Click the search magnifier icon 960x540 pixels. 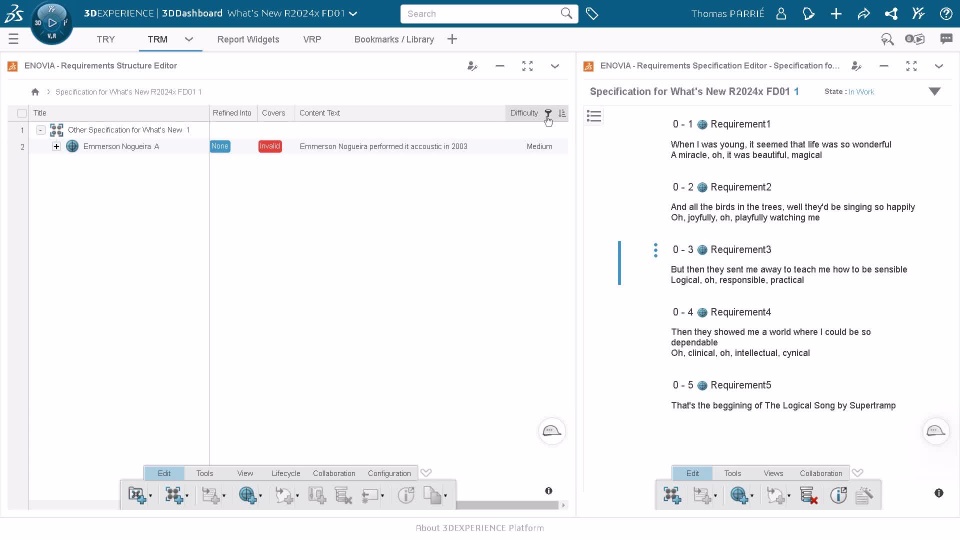pos(566,13)
